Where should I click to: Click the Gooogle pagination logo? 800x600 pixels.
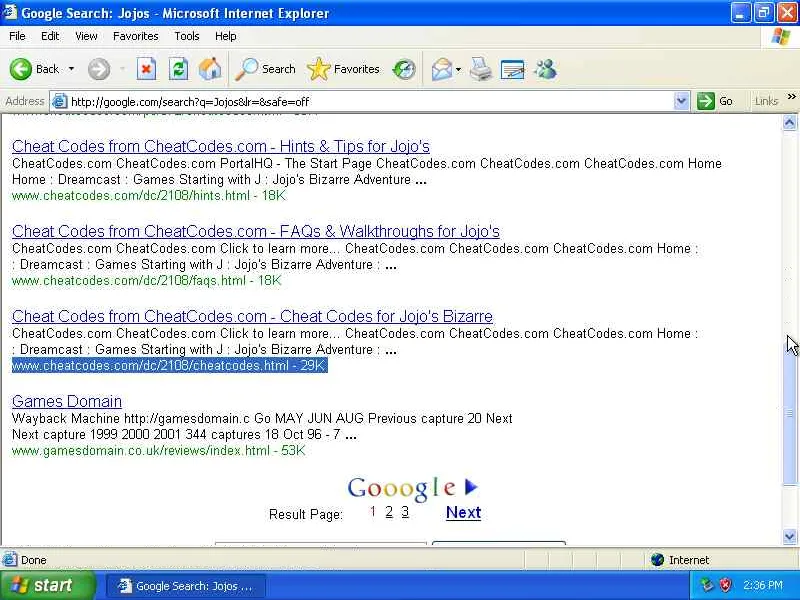401,488
